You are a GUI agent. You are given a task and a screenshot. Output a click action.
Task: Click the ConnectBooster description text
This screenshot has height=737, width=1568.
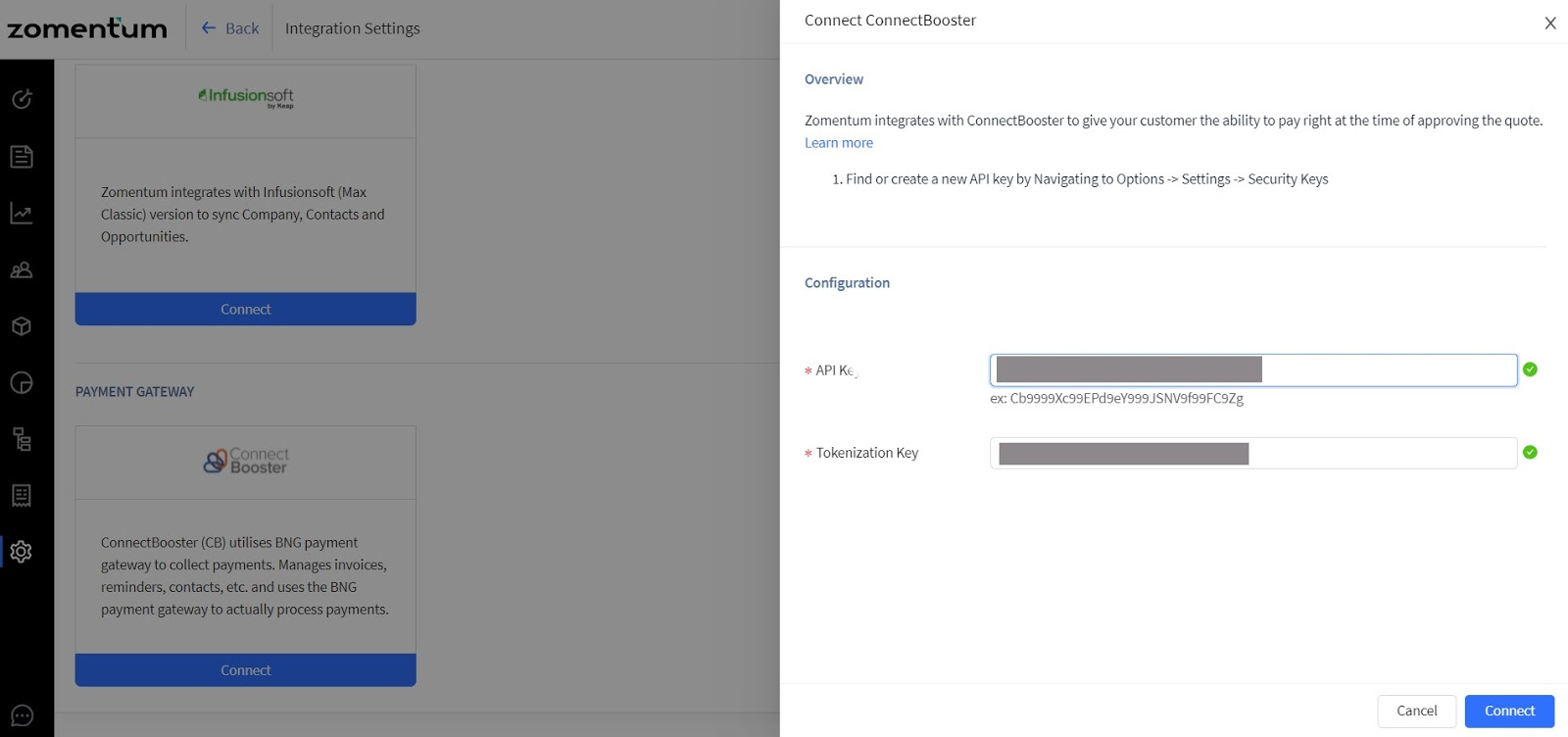click(x=245, y=576)
